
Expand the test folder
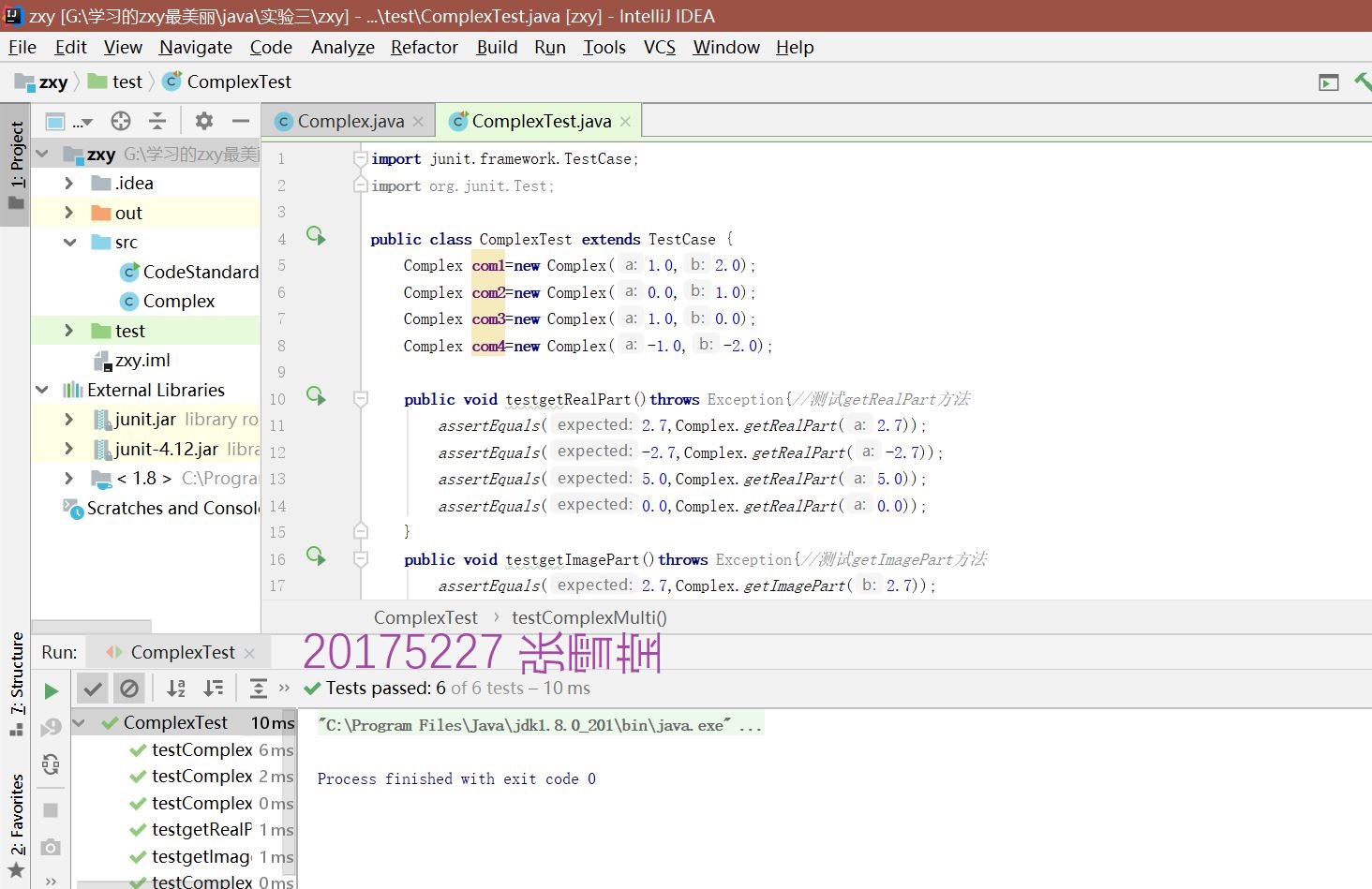click(68, 331)
